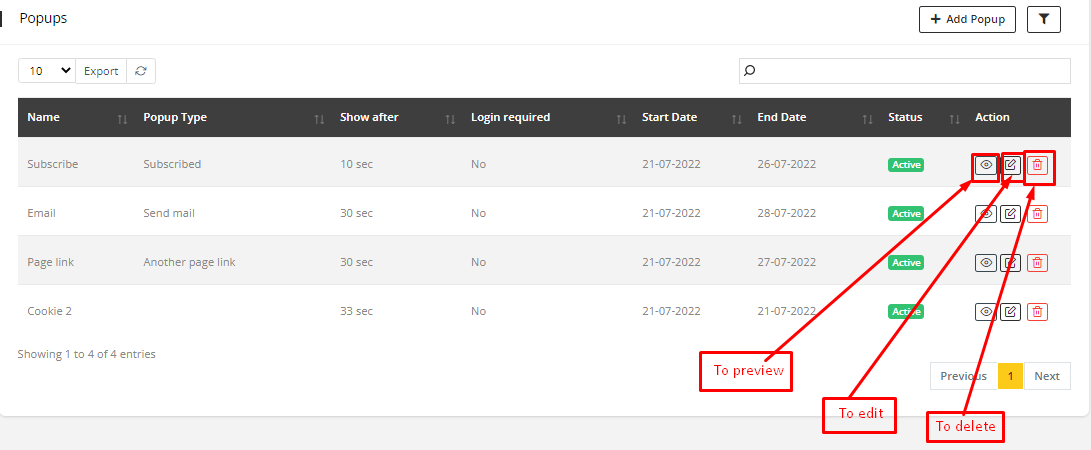Viewport: 1091px width, 450px height.
Task: Delete the Cookie 2 popup
Action: (1038, 311)
